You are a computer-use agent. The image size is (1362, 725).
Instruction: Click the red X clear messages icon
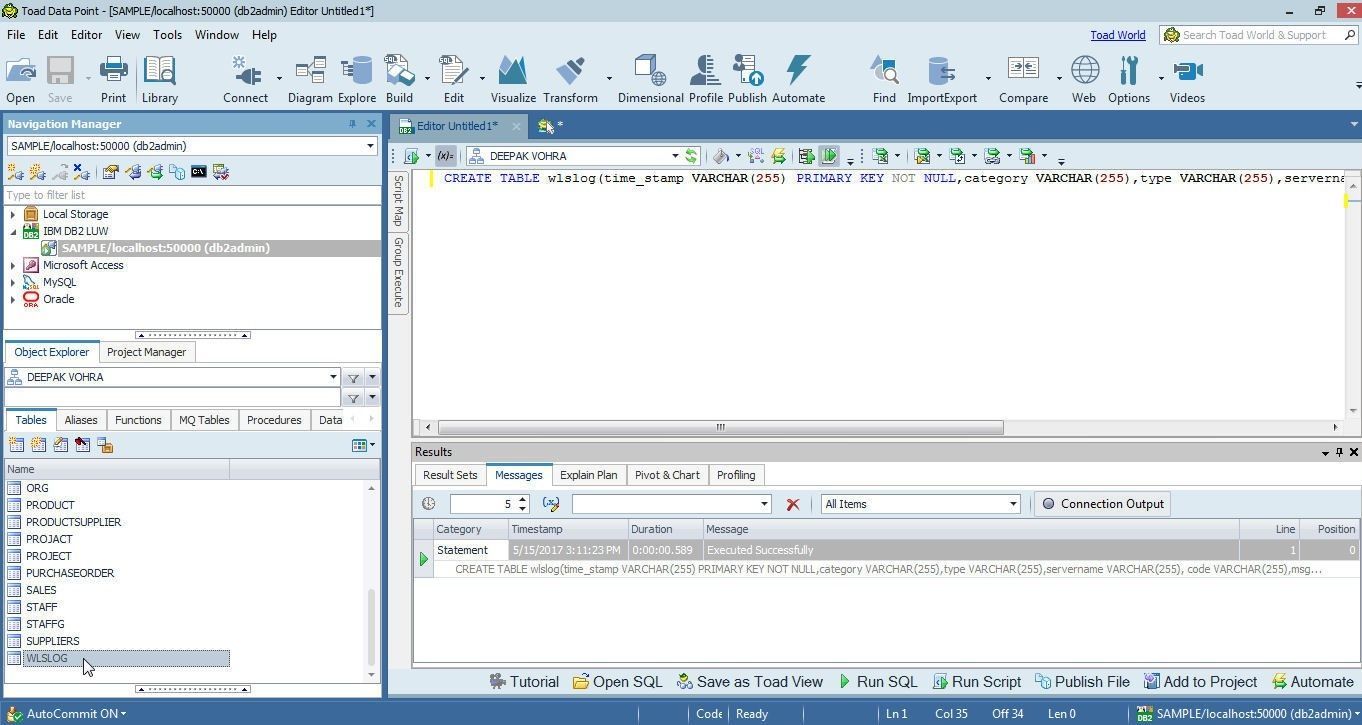[x=793, y=504]
